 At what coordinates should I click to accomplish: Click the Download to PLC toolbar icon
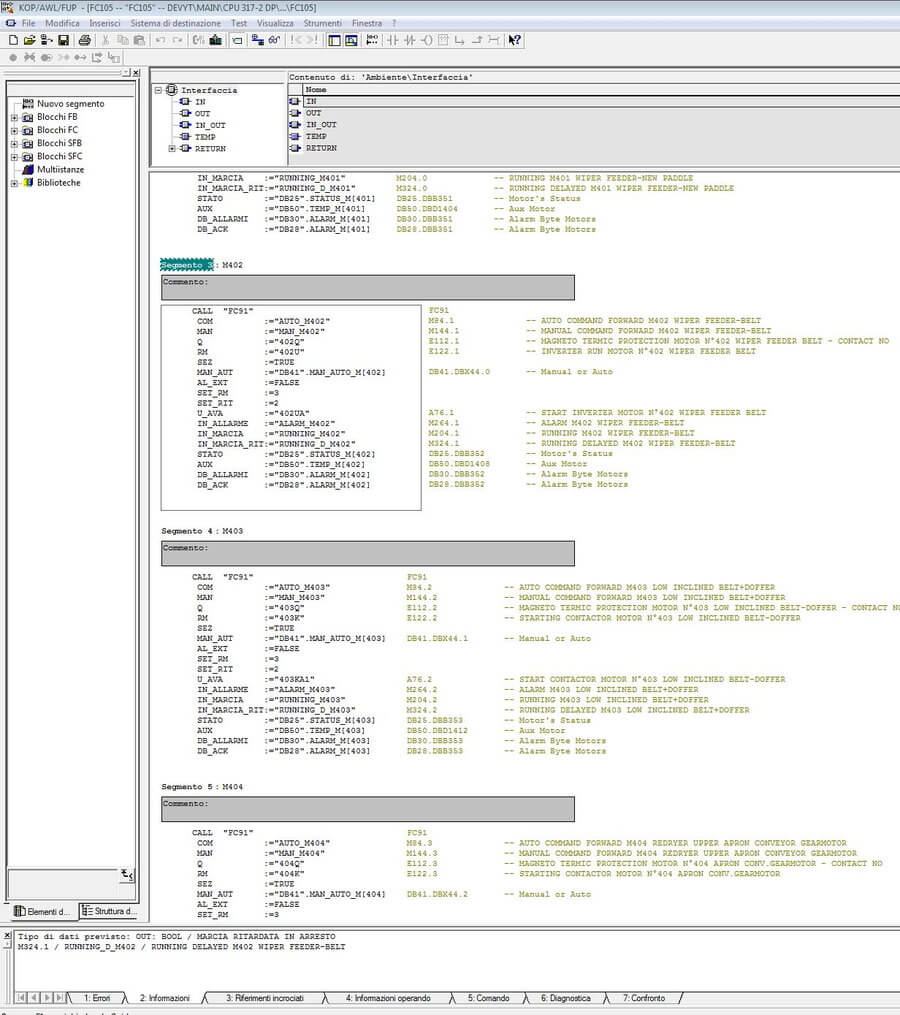[216, 40]
